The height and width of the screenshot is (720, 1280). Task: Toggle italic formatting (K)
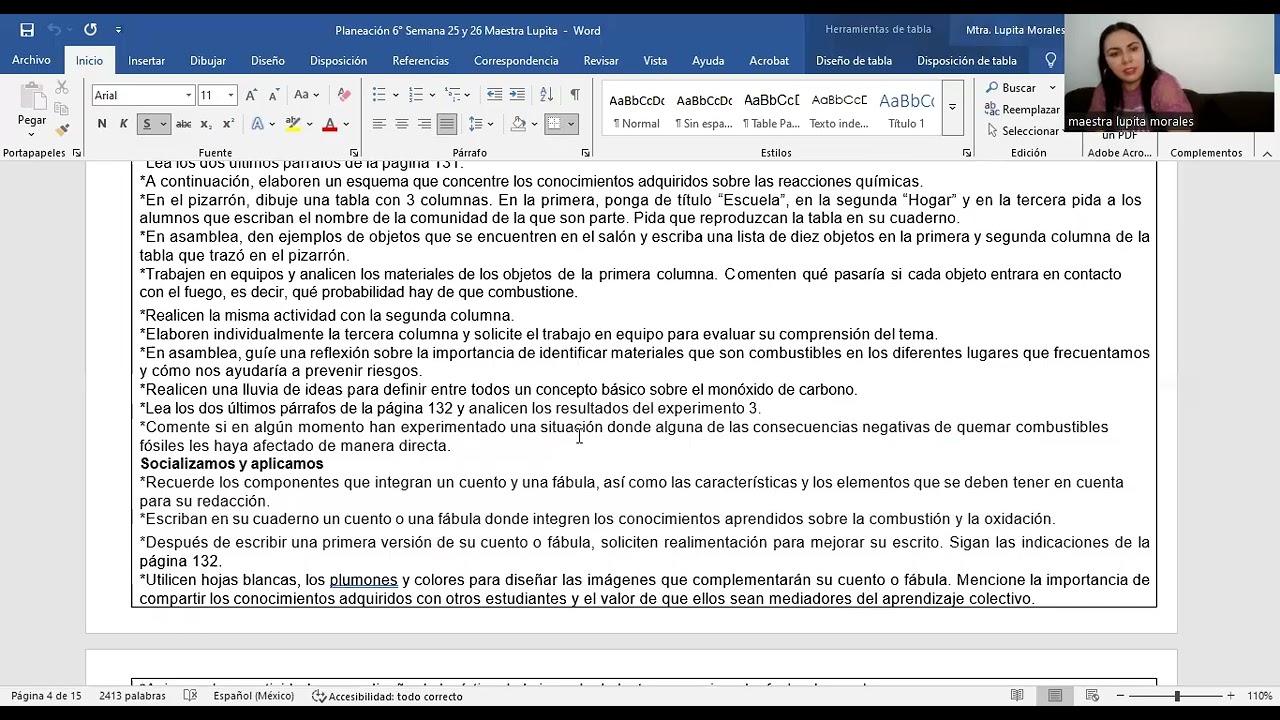point(123,124)
